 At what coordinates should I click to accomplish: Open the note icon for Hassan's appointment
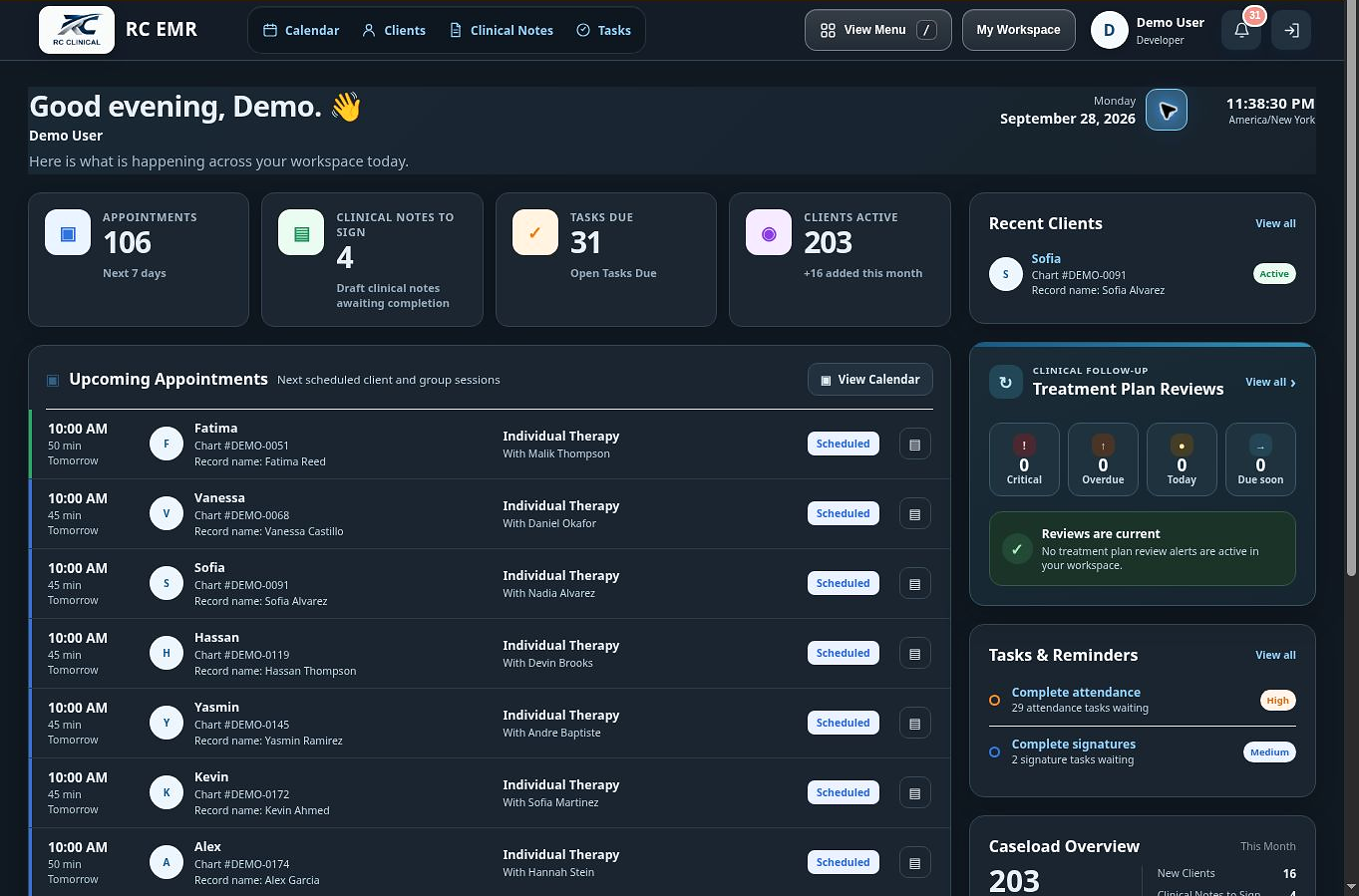915,654
